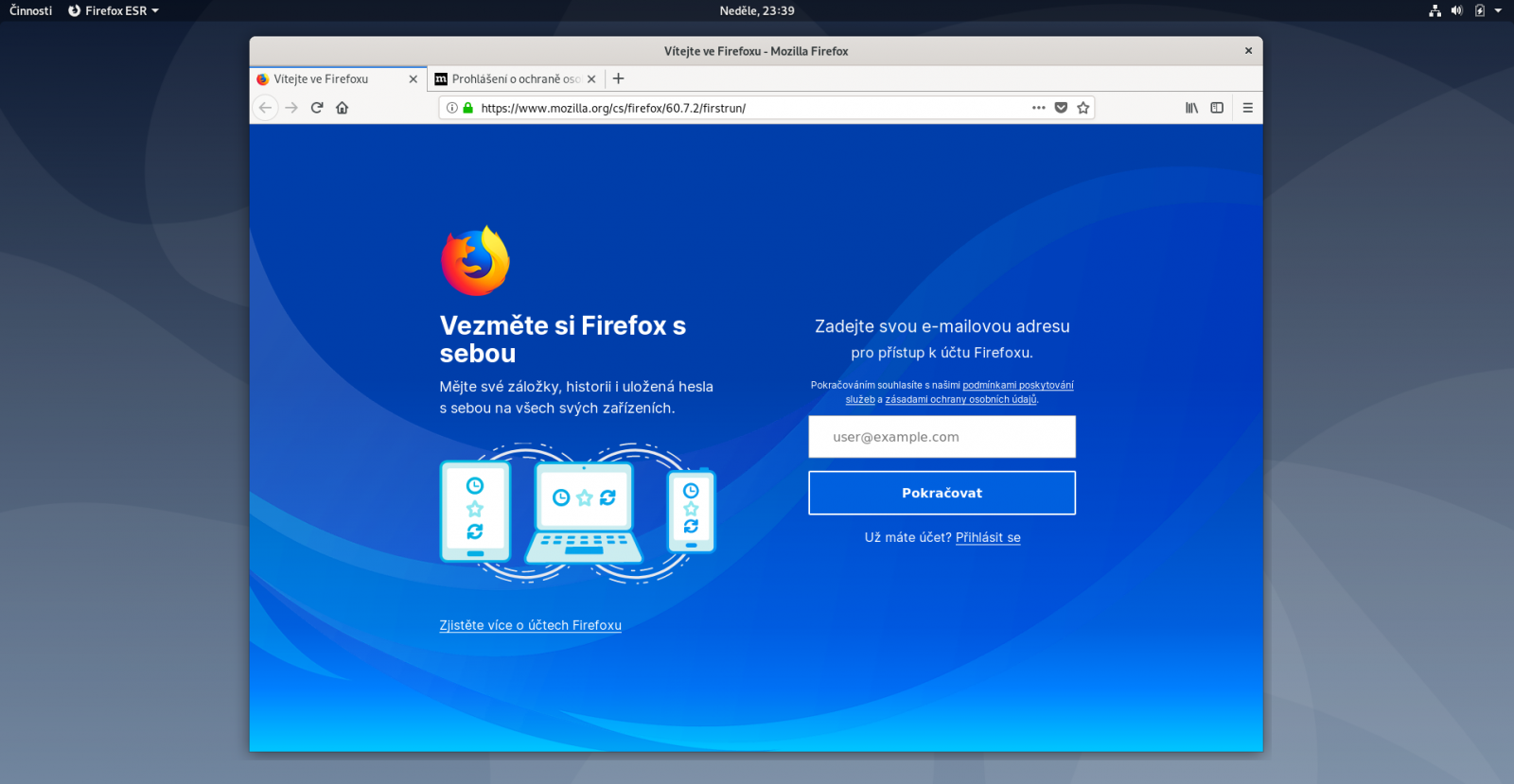Show site information icon in address bar
The height and width of the screenshot is (784, 1514).
[452, 108]
